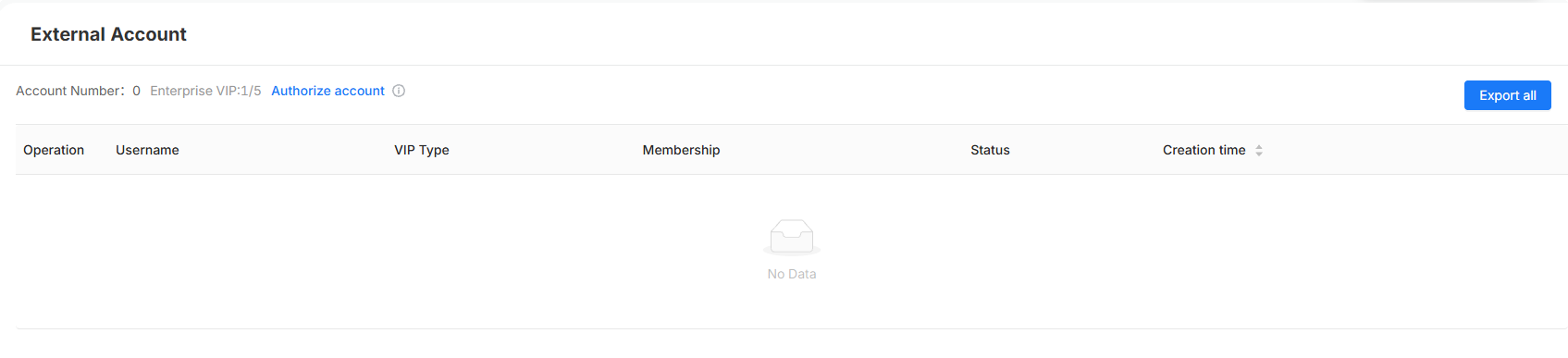Select the Operation column header

(x=54, y=150)
